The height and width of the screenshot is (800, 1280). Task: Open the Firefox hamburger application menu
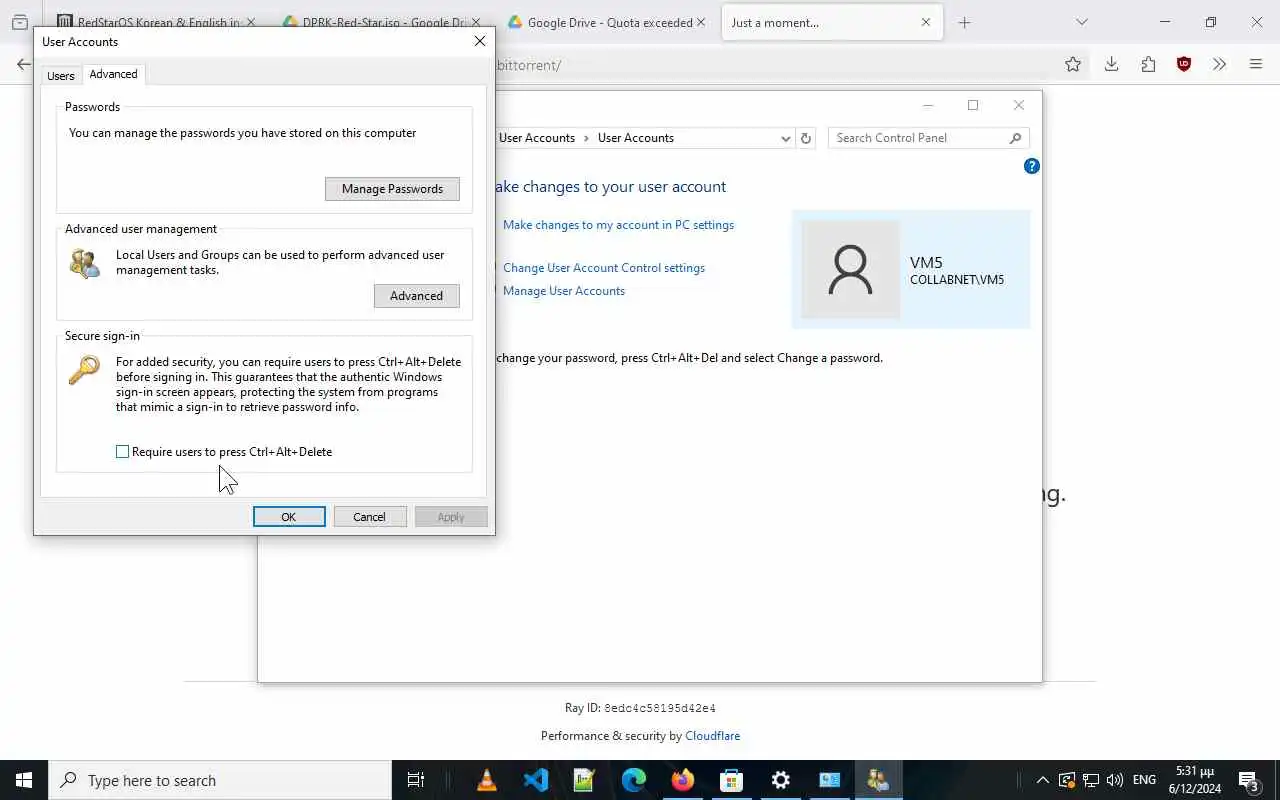tap(1256, 64)
